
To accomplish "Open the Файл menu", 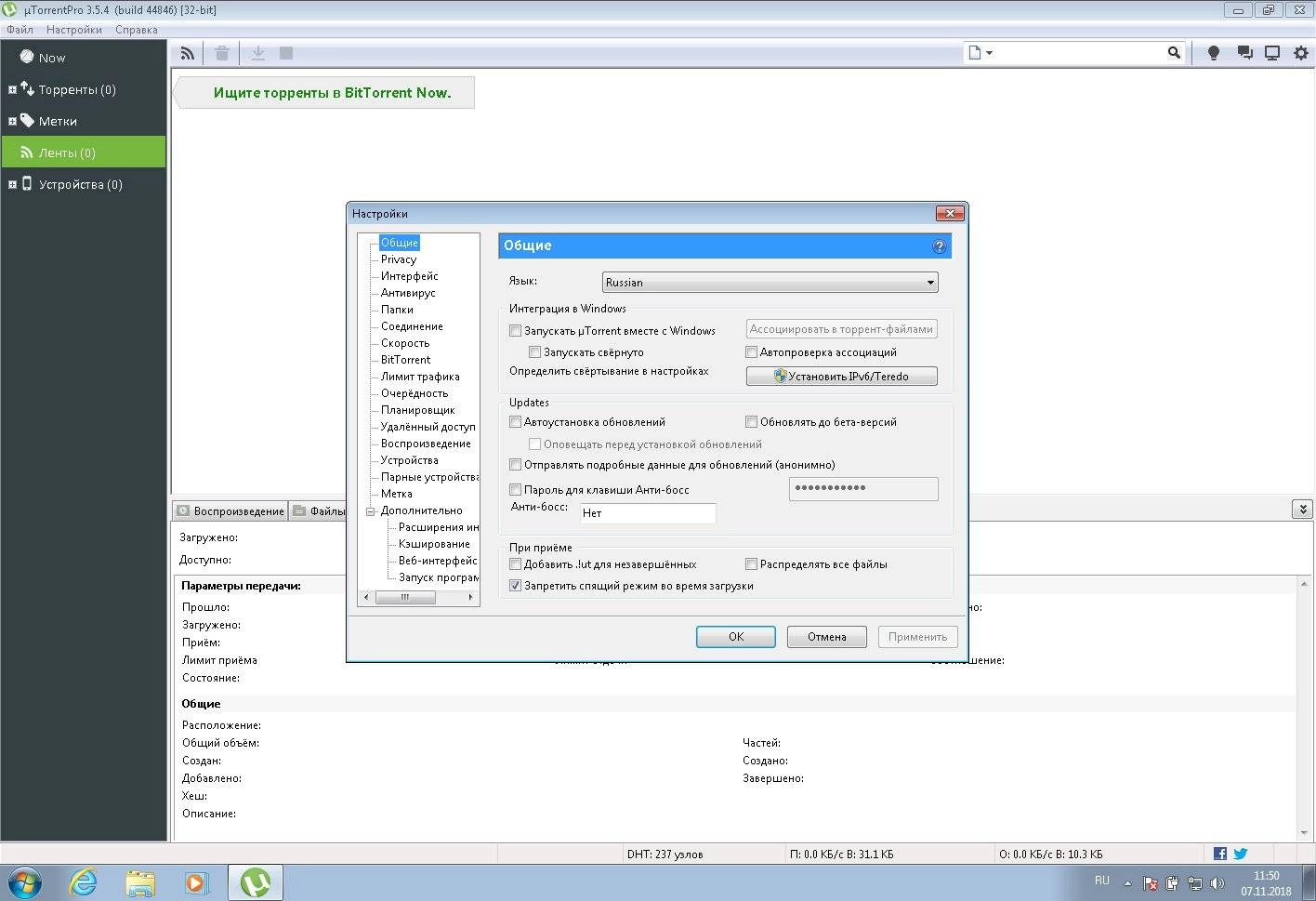I will [x=20, y=30].
